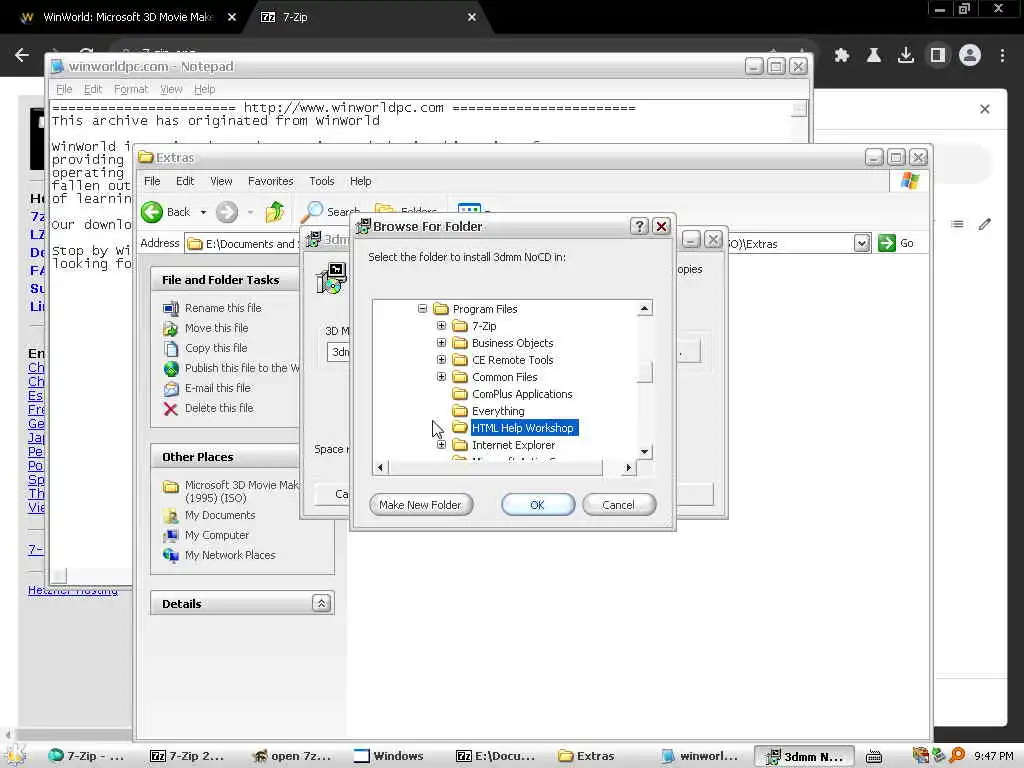Expand the Internet Explorer folder node

(x=441, y=444)
